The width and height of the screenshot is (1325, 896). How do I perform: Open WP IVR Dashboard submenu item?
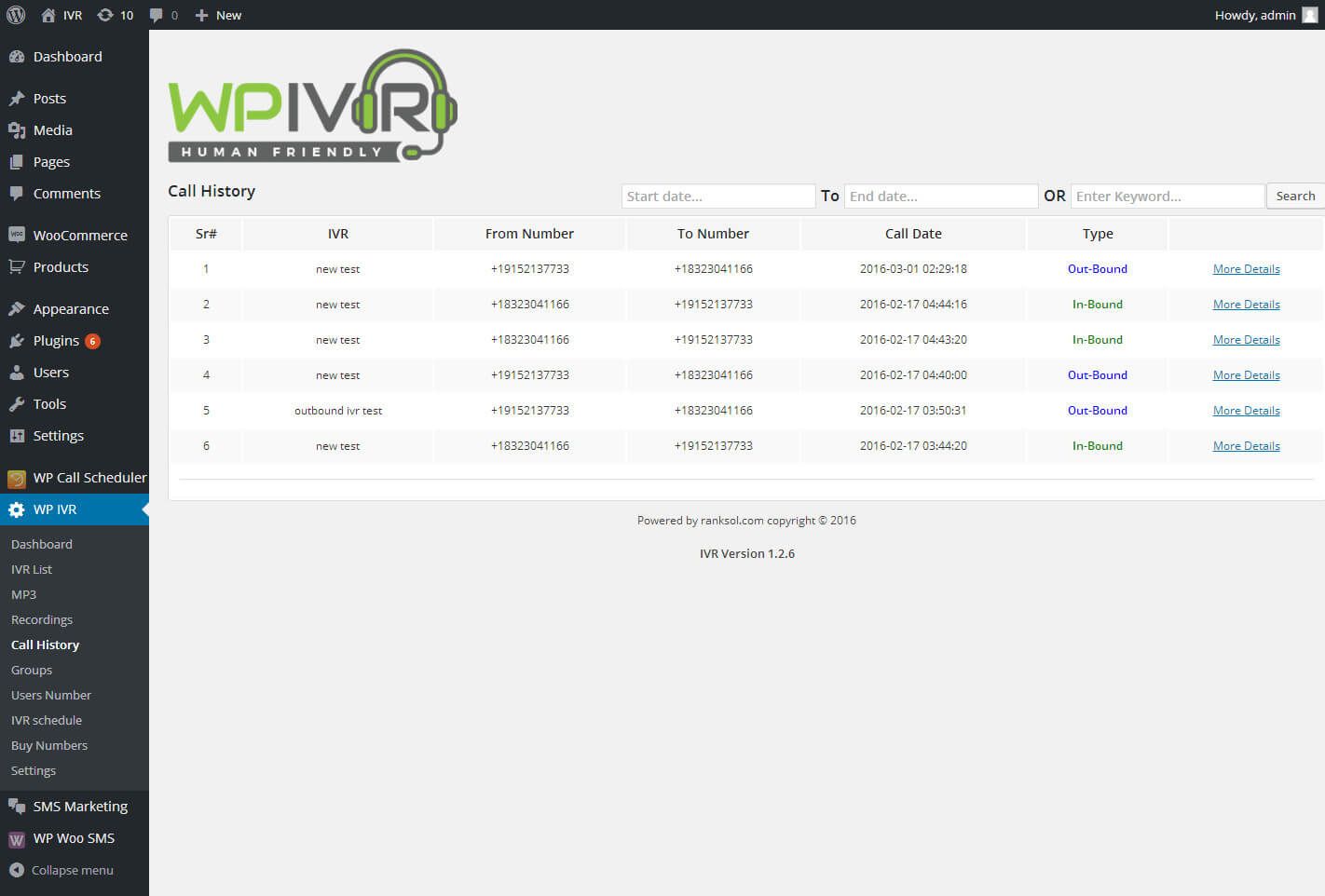click(42, 544)
